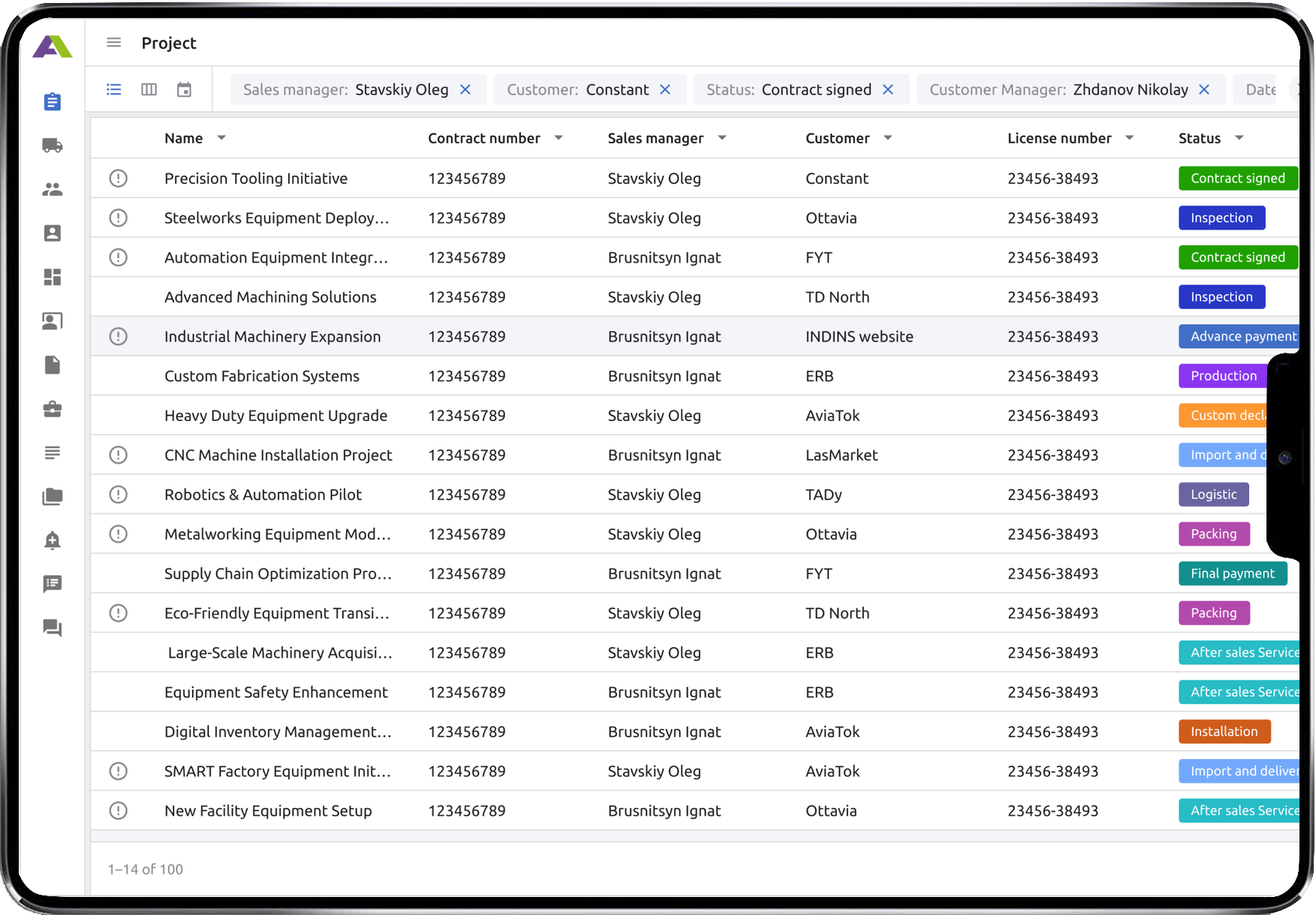Screen dimensions: 1316x915
Task: Switch to list view
Action: [114, 90]
